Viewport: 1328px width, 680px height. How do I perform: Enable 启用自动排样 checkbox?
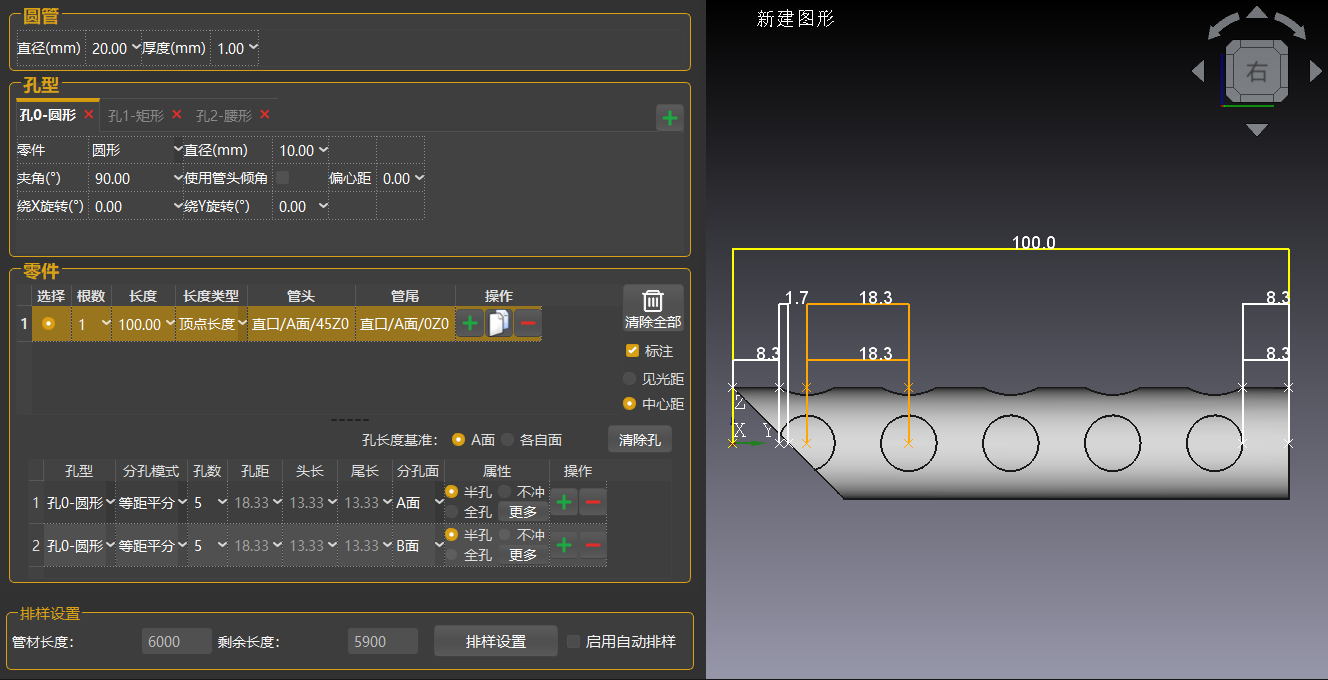coord(574,641)
